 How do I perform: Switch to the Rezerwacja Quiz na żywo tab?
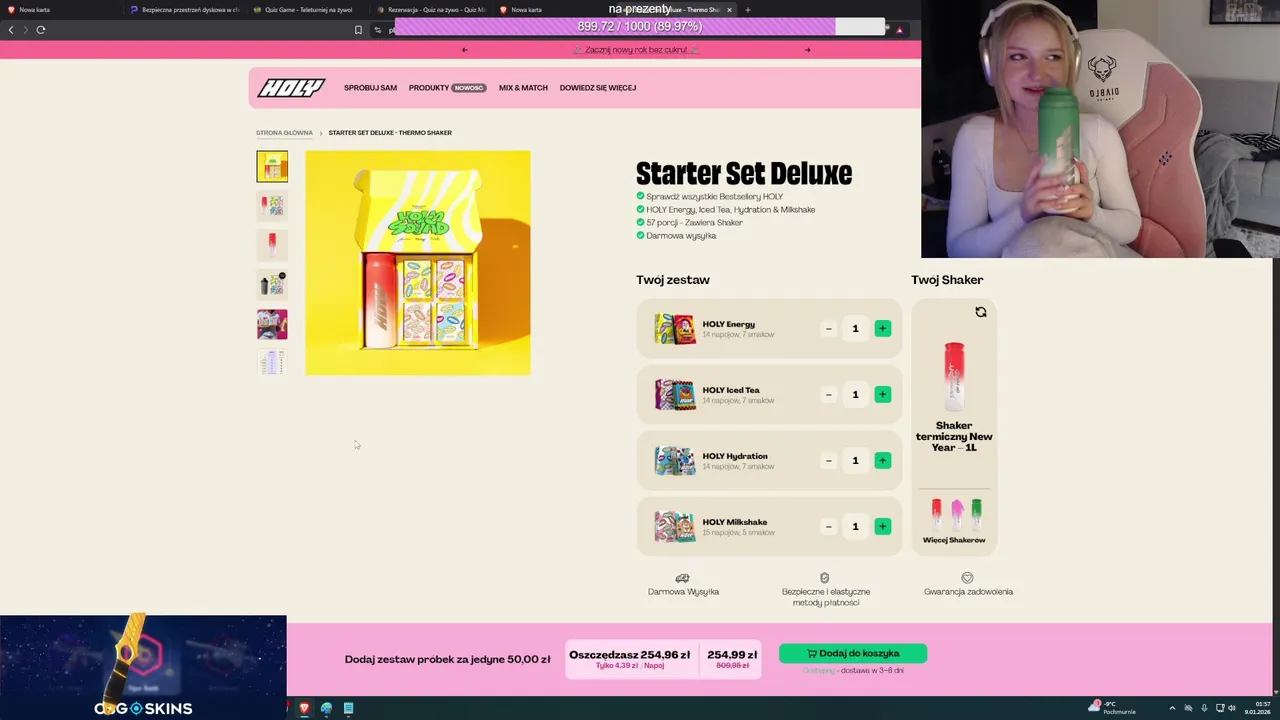click(430, 10)
